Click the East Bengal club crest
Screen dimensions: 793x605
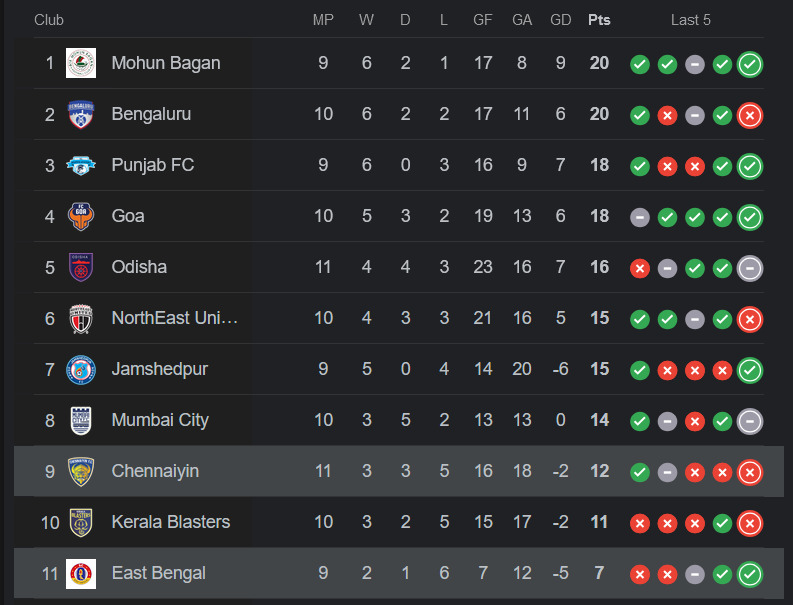pyautogui.click(x=81, y=573)
